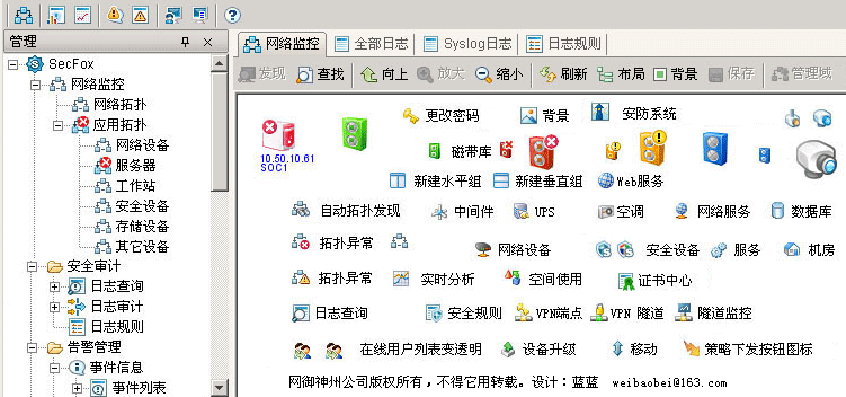Click the 更改密码 key icon
Screen dimensions: 846x397
pyautogui.click(x=411, y=115)
